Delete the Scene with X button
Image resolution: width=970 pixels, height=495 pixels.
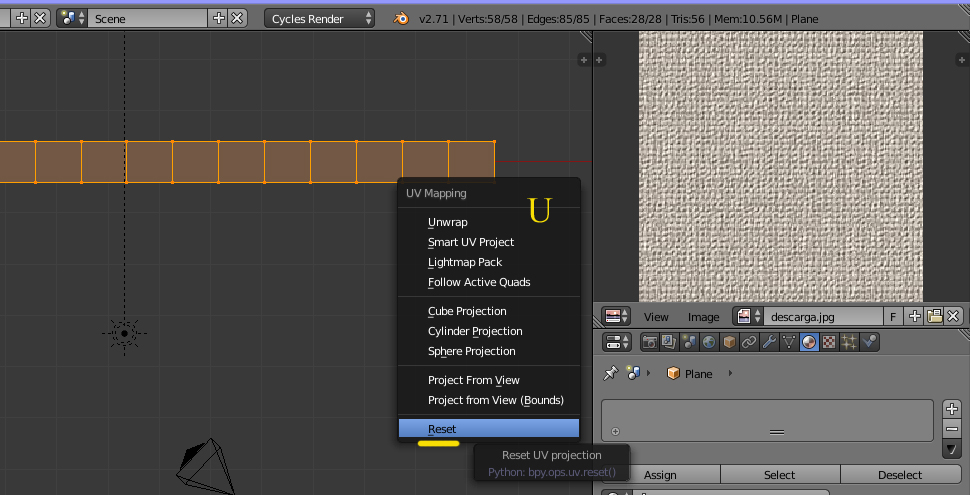point(237,19)
